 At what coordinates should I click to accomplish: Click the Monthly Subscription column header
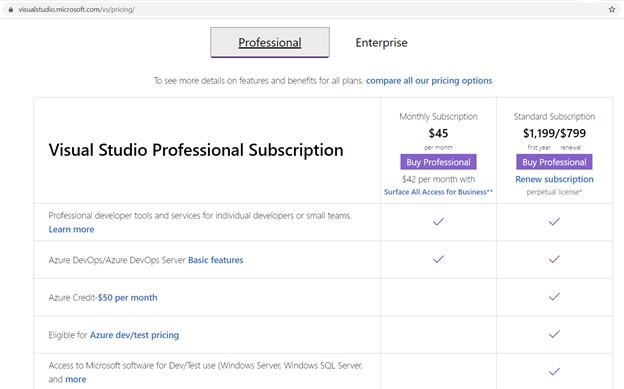438,117
